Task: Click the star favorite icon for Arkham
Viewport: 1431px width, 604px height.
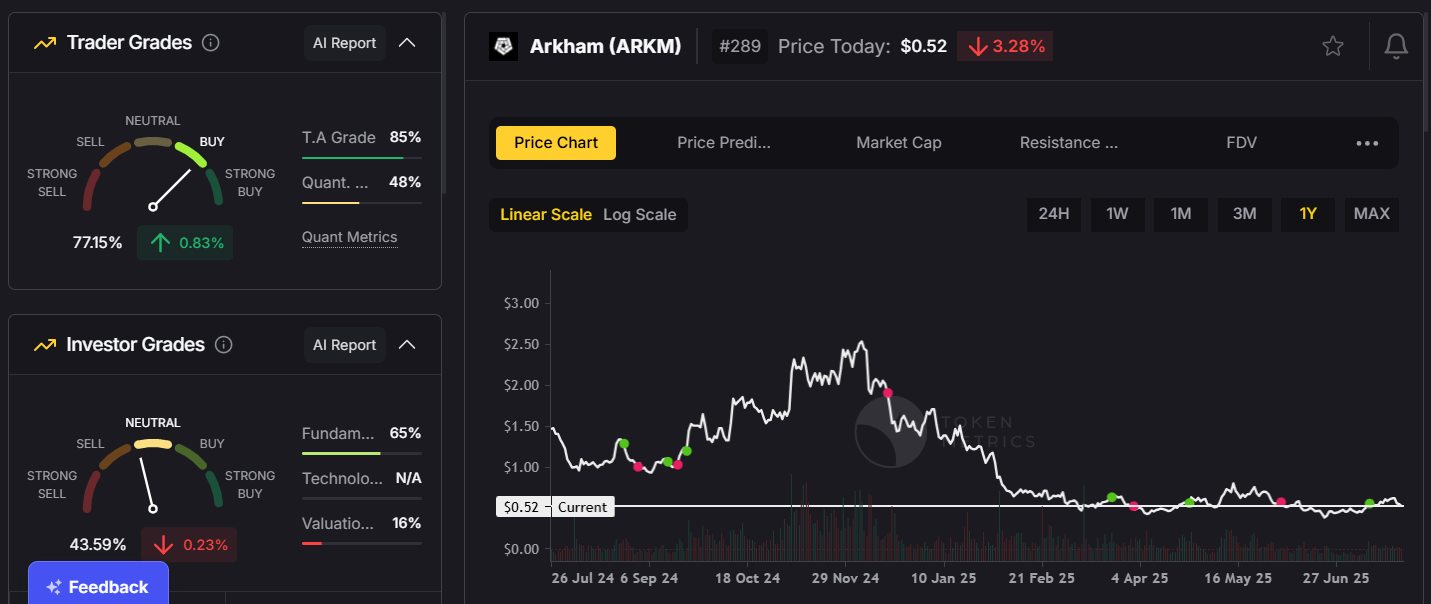Action: pos(1332,46)
